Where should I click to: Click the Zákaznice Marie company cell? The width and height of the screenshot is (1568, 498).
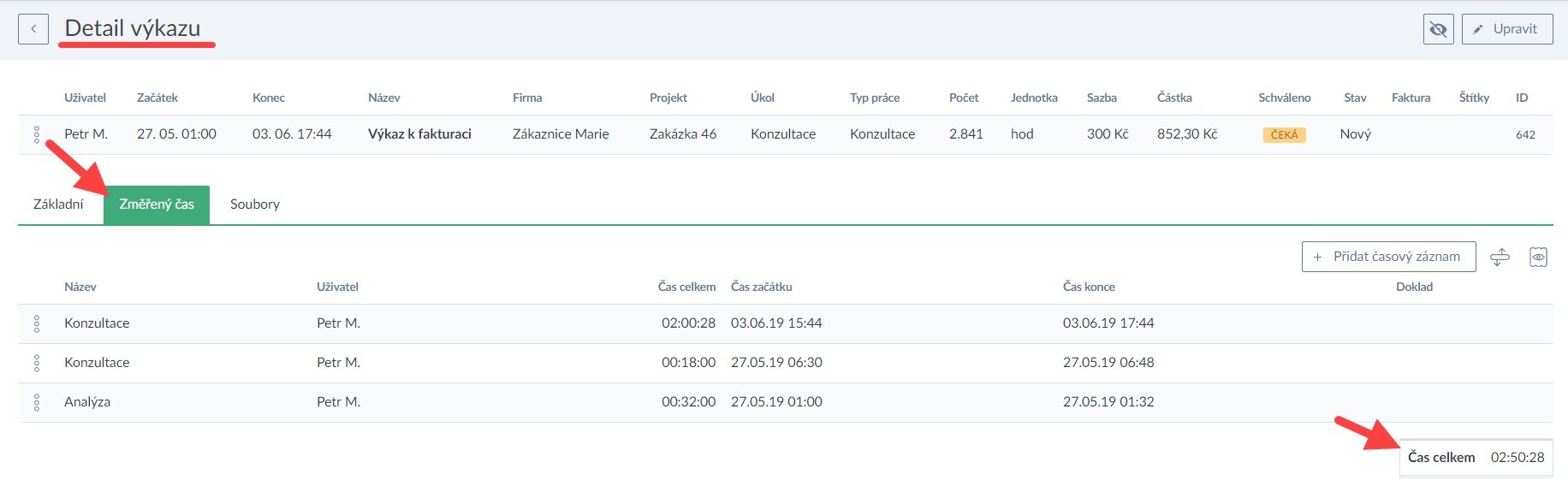(x=561, y=134)
